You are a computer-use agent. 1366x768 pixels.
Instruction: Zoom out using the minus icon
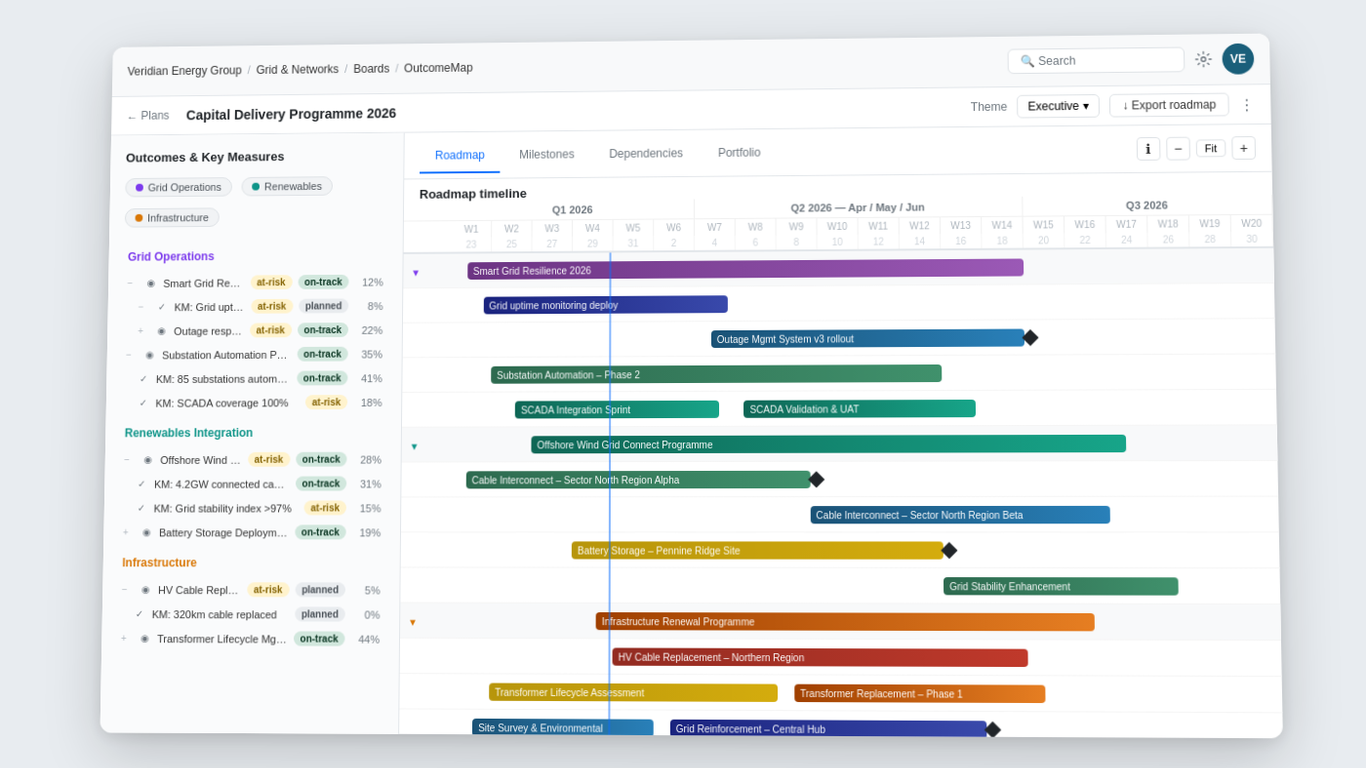tap(1178, 148)
